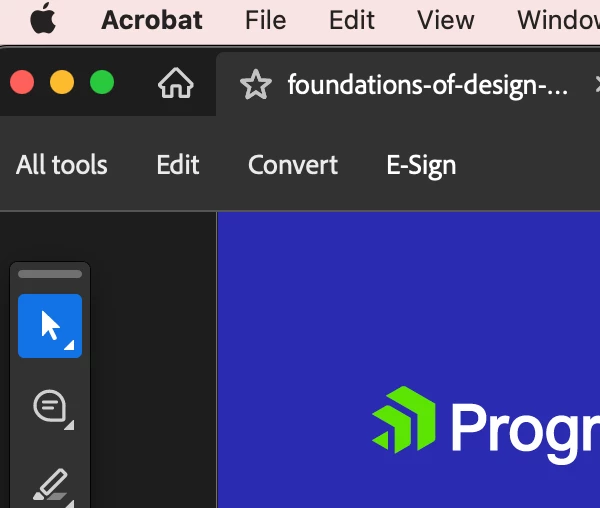Open the View menu
The image size is (600, 508).
[x=445, y=20]
